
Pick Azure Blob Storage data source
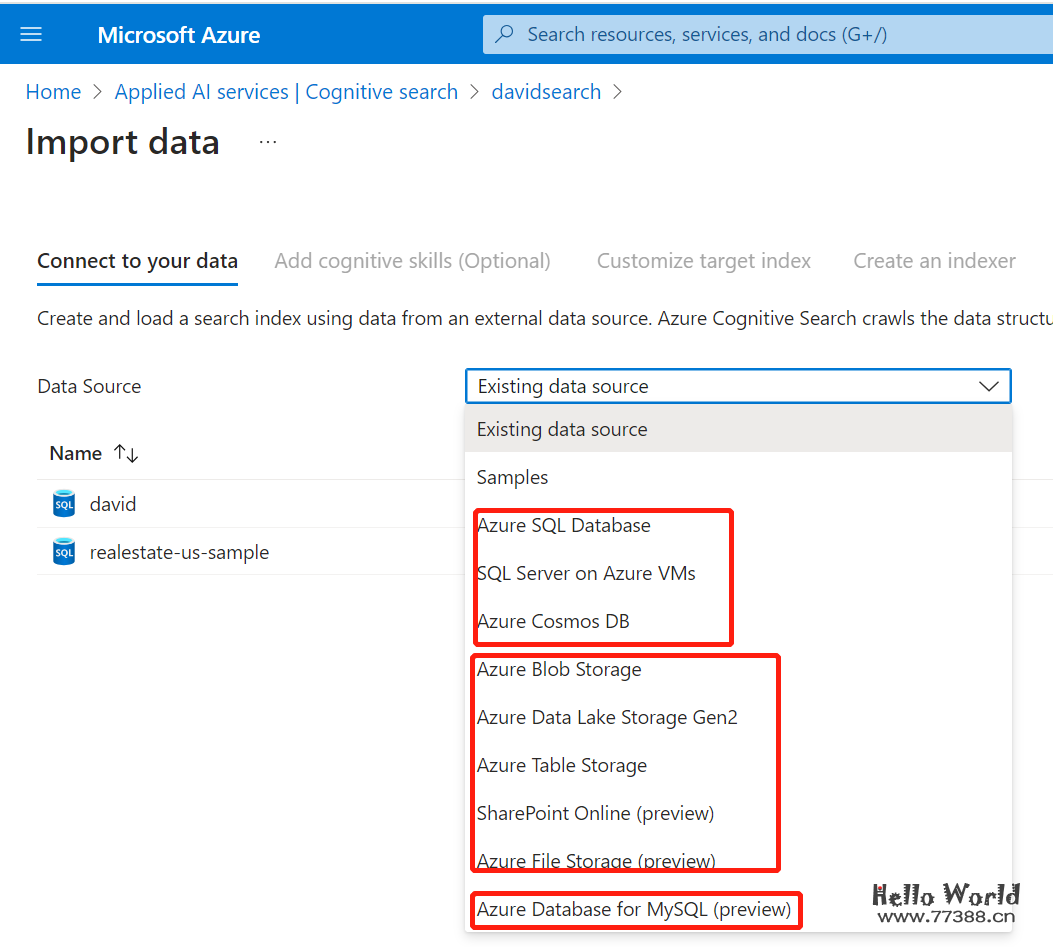(559, 670)
